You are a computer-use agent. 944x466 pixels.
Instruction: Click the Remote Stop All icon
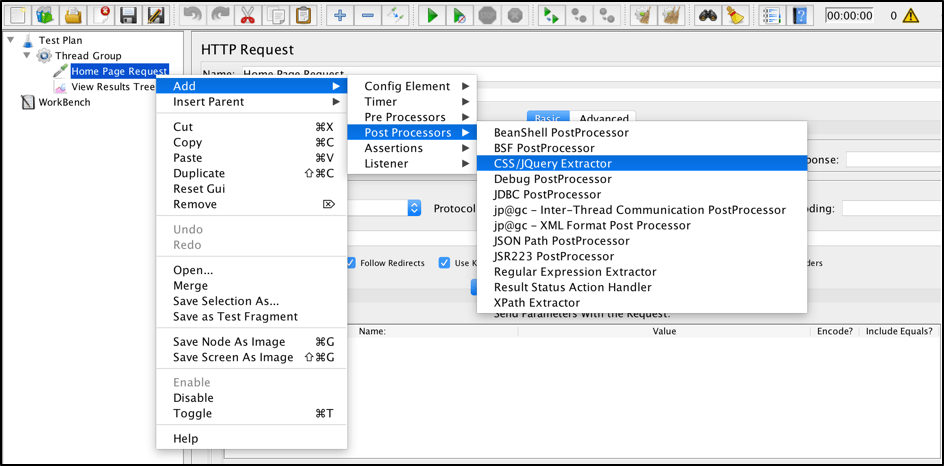(x=579, y=15)
